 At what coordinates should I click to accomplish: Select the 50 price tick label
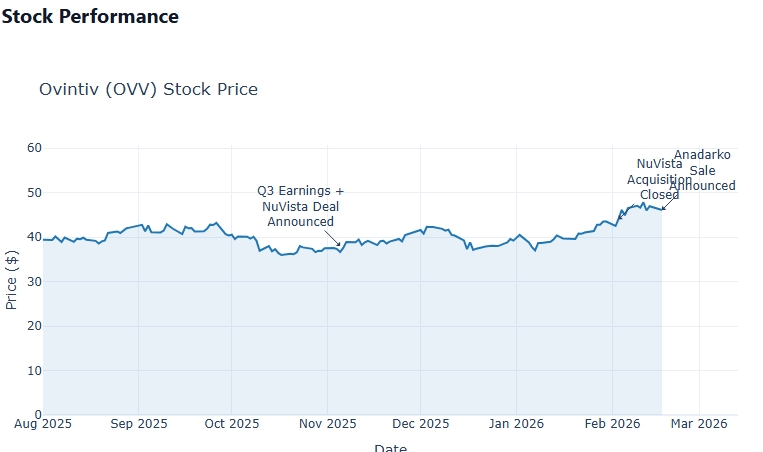[34, 192]
